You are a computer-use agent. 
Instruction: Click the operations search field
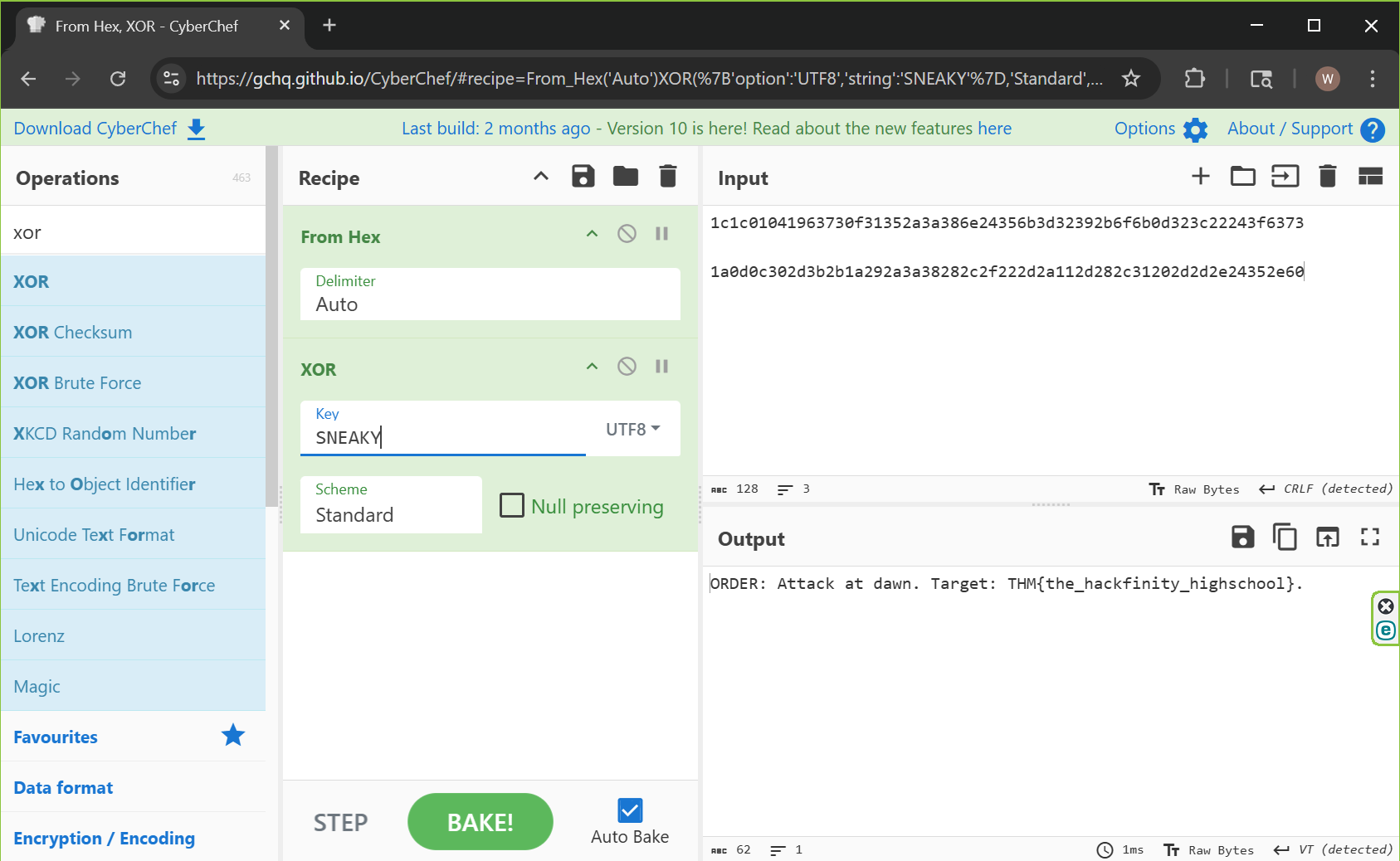tap(133, 232)
